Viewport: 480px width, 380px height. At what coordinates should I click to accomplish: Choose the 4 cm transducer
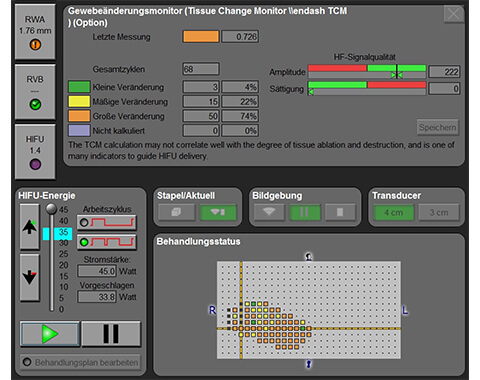click(394, 212)
